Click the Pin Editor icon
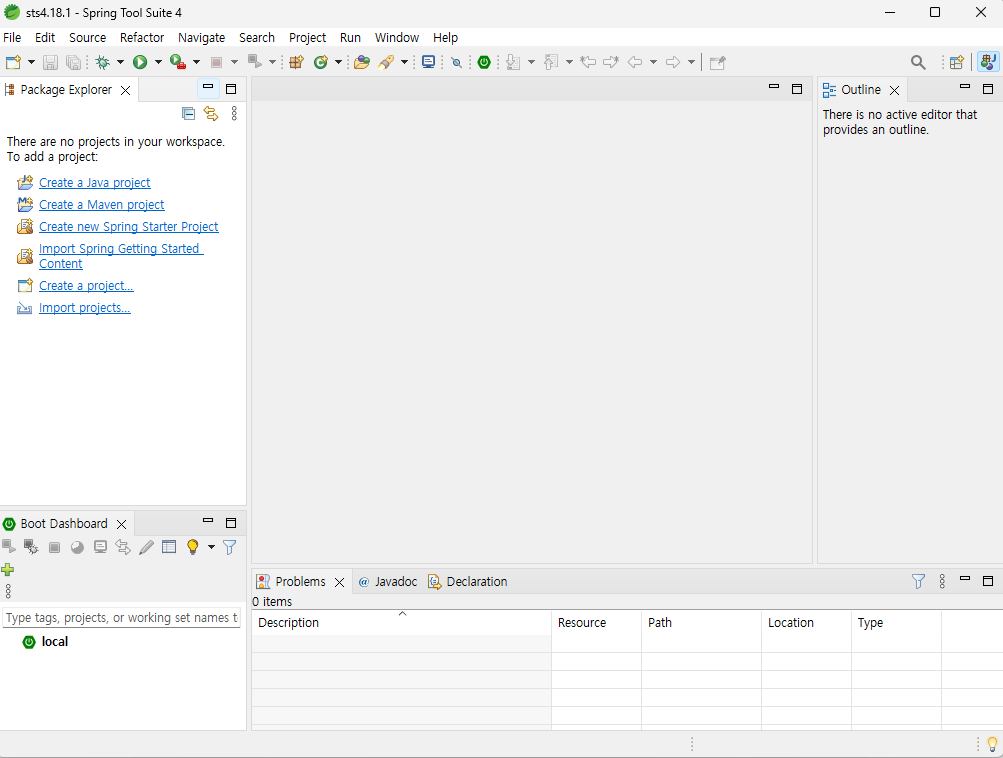Image resolution: width=1003 pixels, height=758 pixels. (x=718, y=62)
